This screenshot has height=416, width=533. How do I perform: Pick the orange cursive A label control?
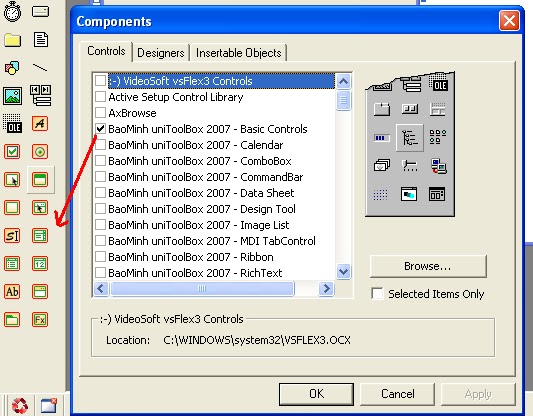[40, 123]
